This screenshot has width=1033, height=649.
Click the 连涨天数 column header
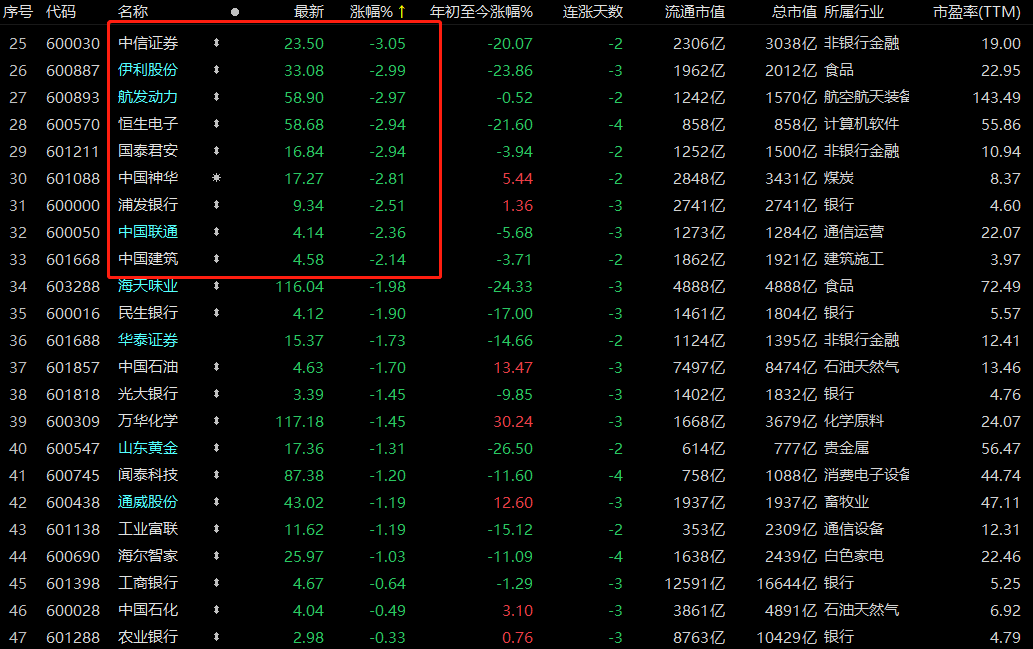click(592, 12)
